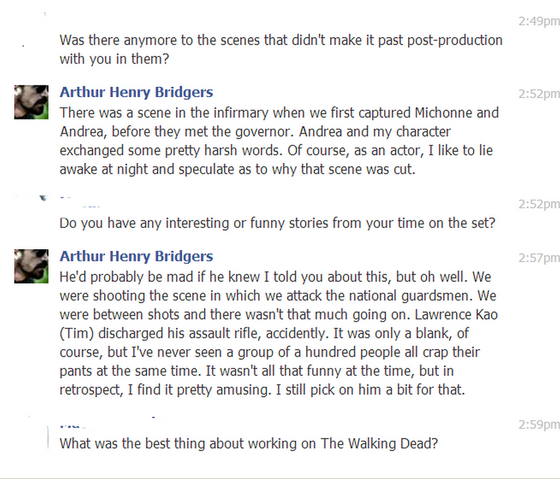The width and height of the screenshot is (560, 479).
Task: Click 2:52pm timestamp next to Arthur's infirmary reply
Action: tap(539, 94)
